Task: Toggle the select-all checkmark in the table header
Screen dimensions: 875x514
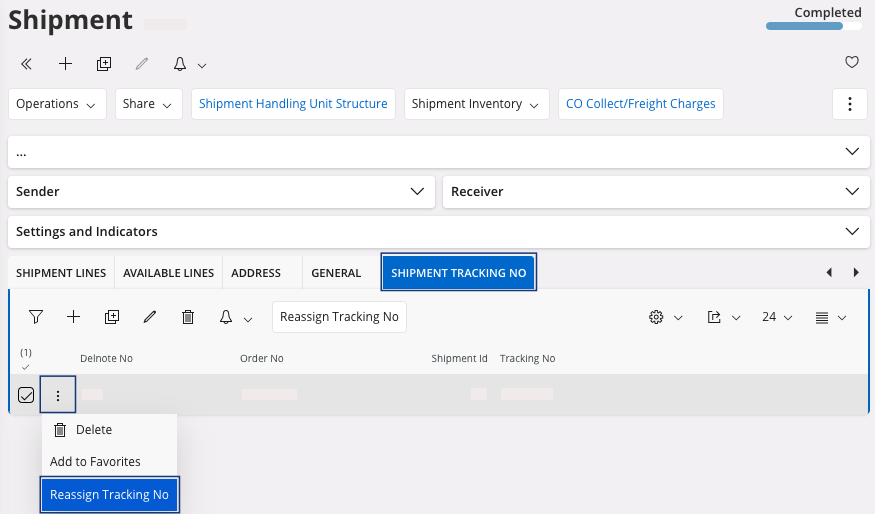Action: tap(26, 367)
